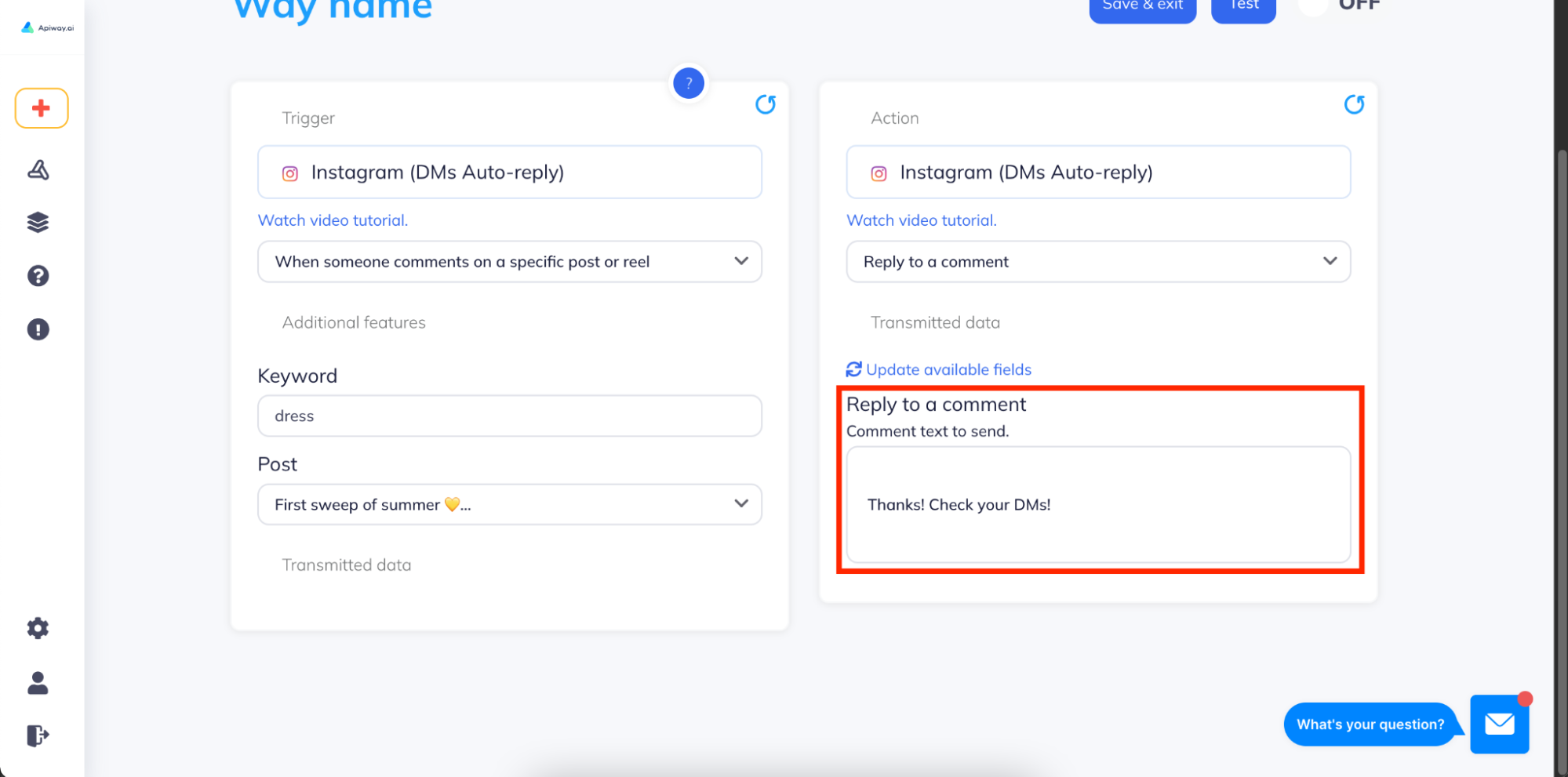Click the logout icon in sidebar

pos(38,735)
